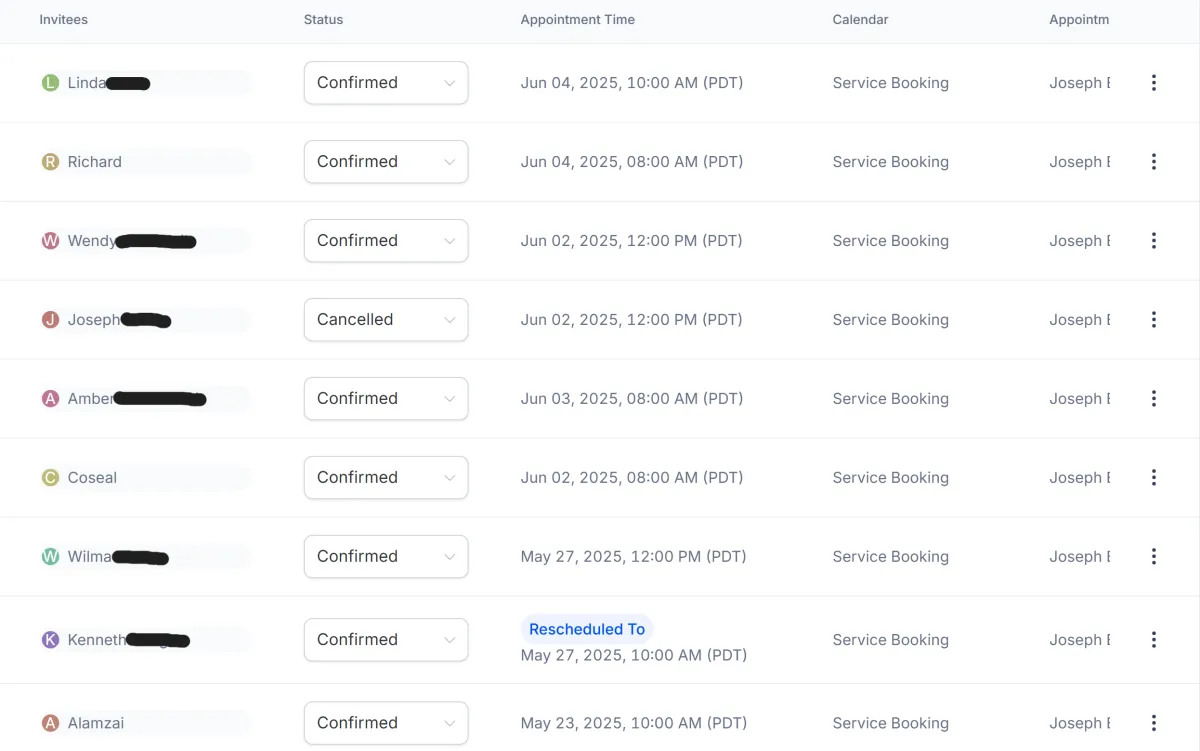Expand the status dropdown in Alamzai's row
The image size is (1200, 751).
click(386, 723)
